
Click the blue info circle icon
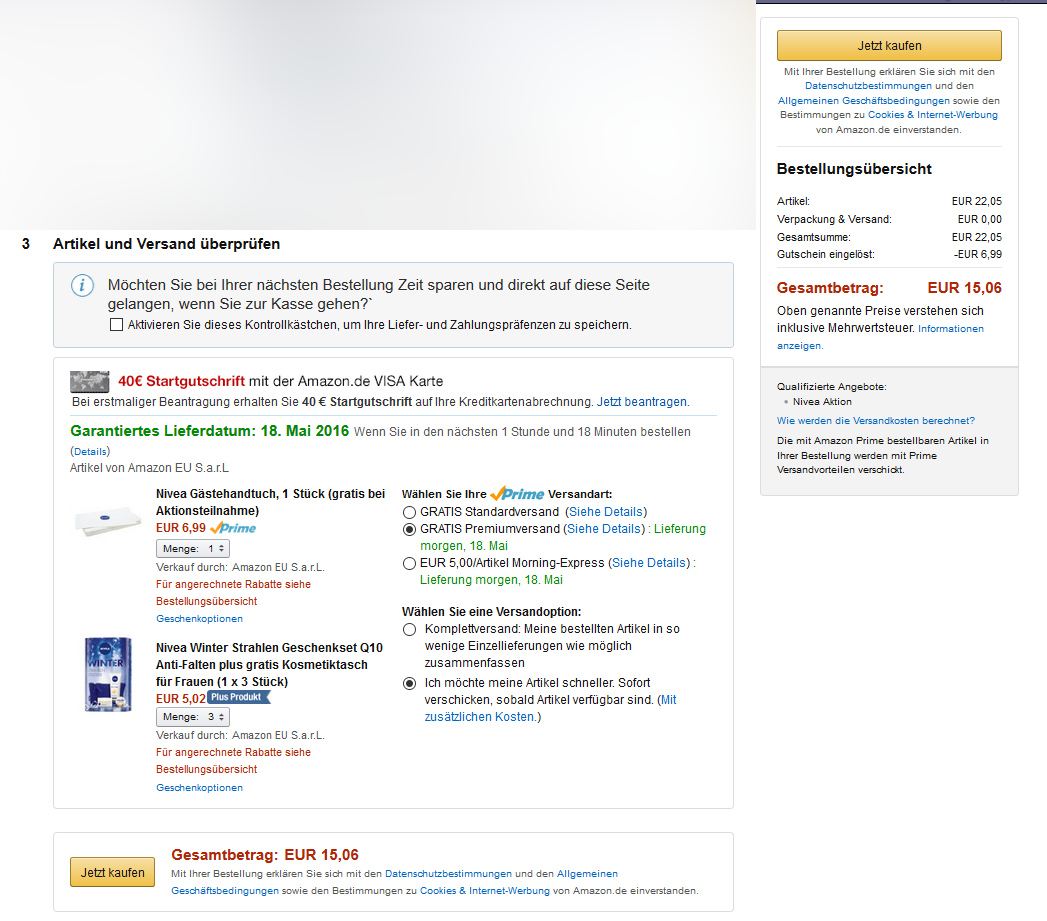82,286
